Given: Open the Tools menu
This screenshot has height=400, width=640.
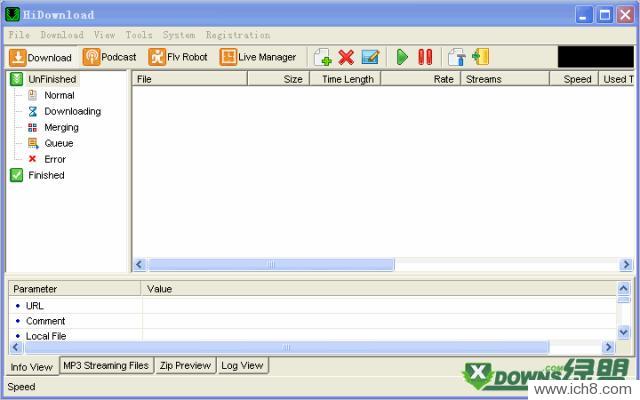Looking at the screenshot, I should coord(139,35).
